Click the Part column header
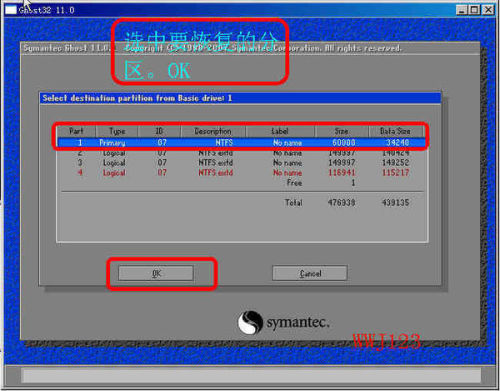This screenshot has height=391, width=500. tap(76, 131)
